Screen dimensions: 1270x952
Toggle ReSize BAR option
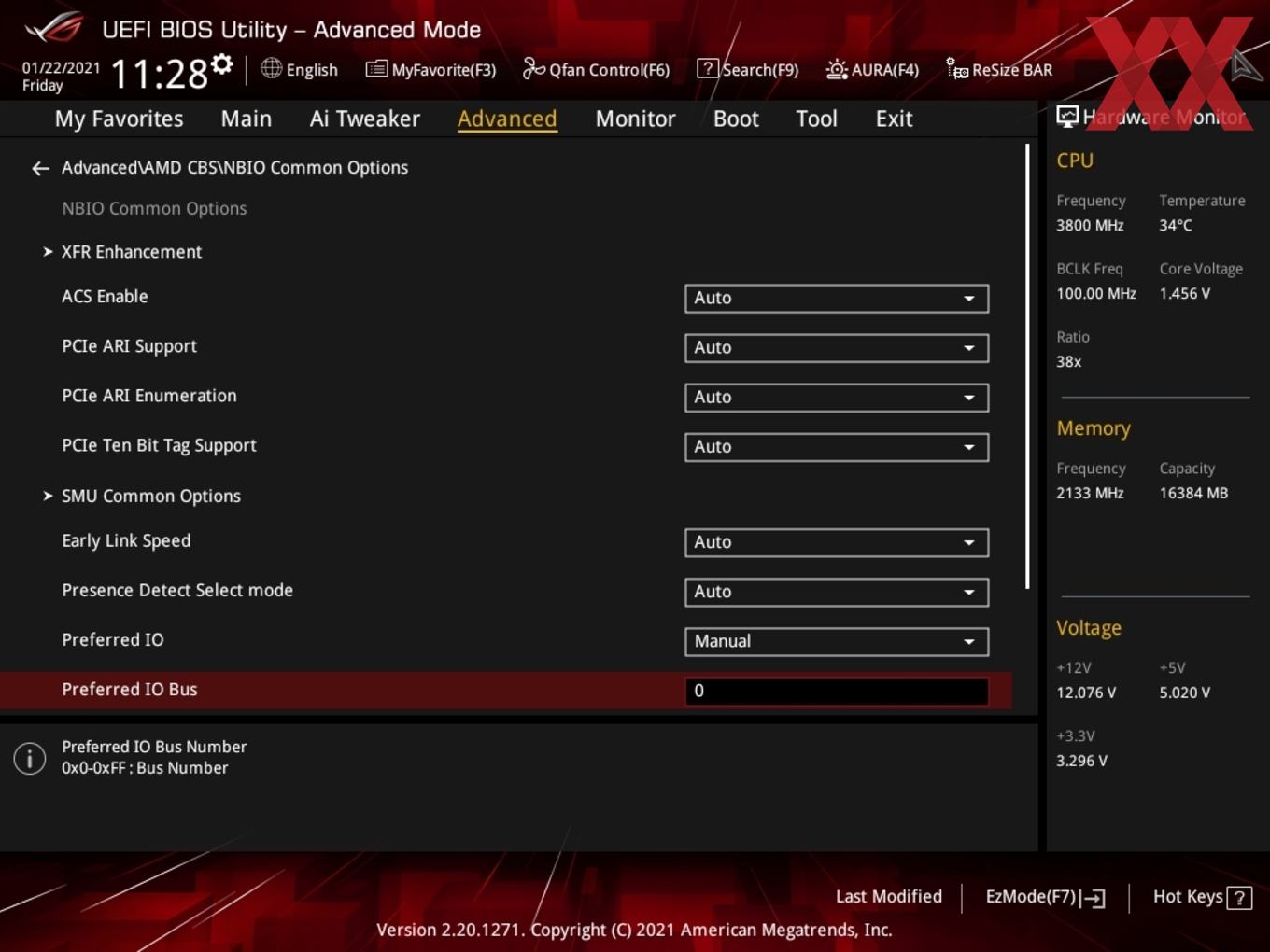click(999, 69)
